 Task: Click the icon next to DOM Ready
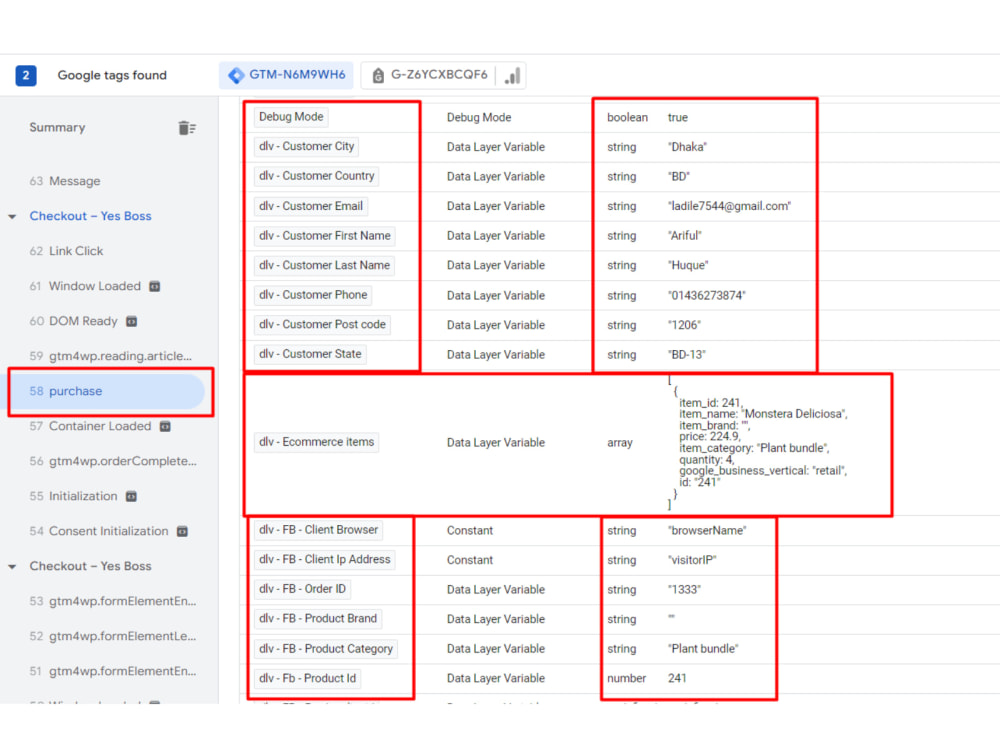point(131,321)
